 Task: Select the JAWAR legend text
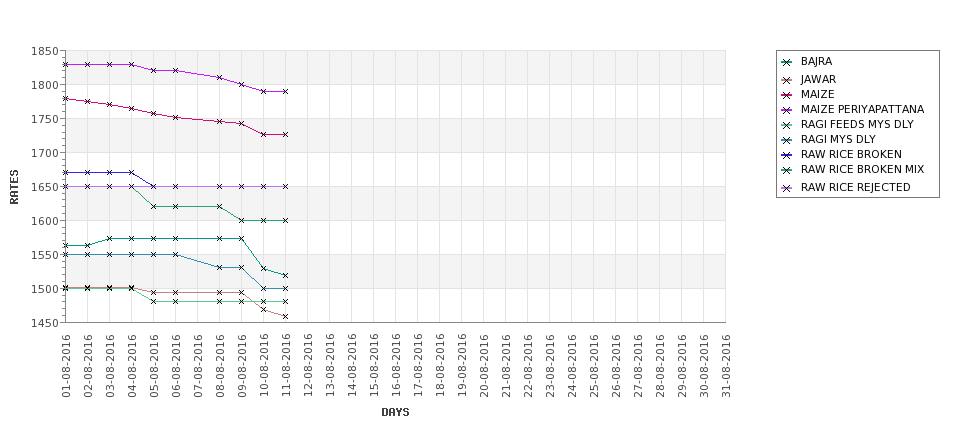pyautogui.click(x=818, y=80)
